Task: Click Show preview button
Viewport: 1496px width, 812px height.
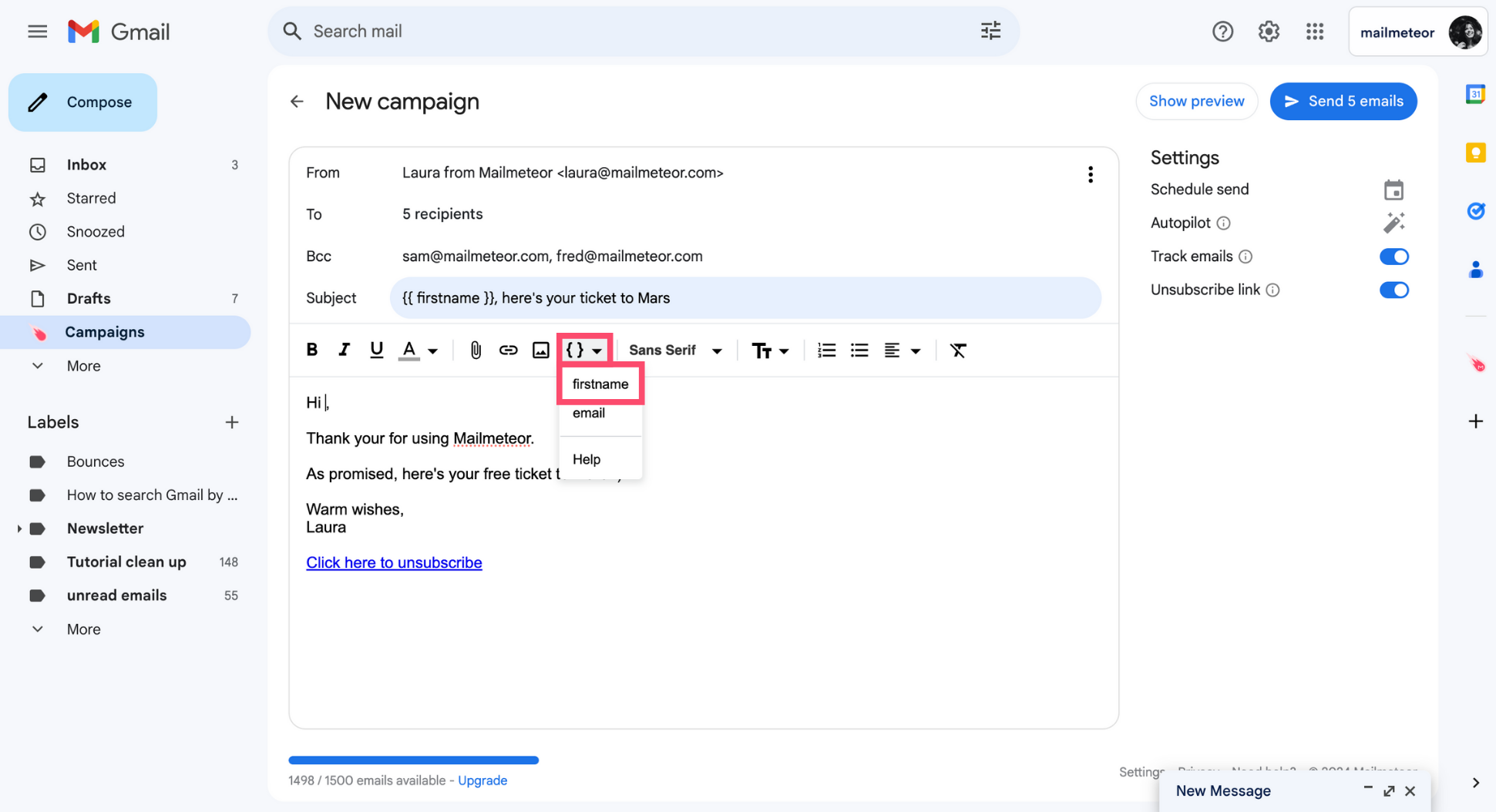Action: coord(1196,101)
